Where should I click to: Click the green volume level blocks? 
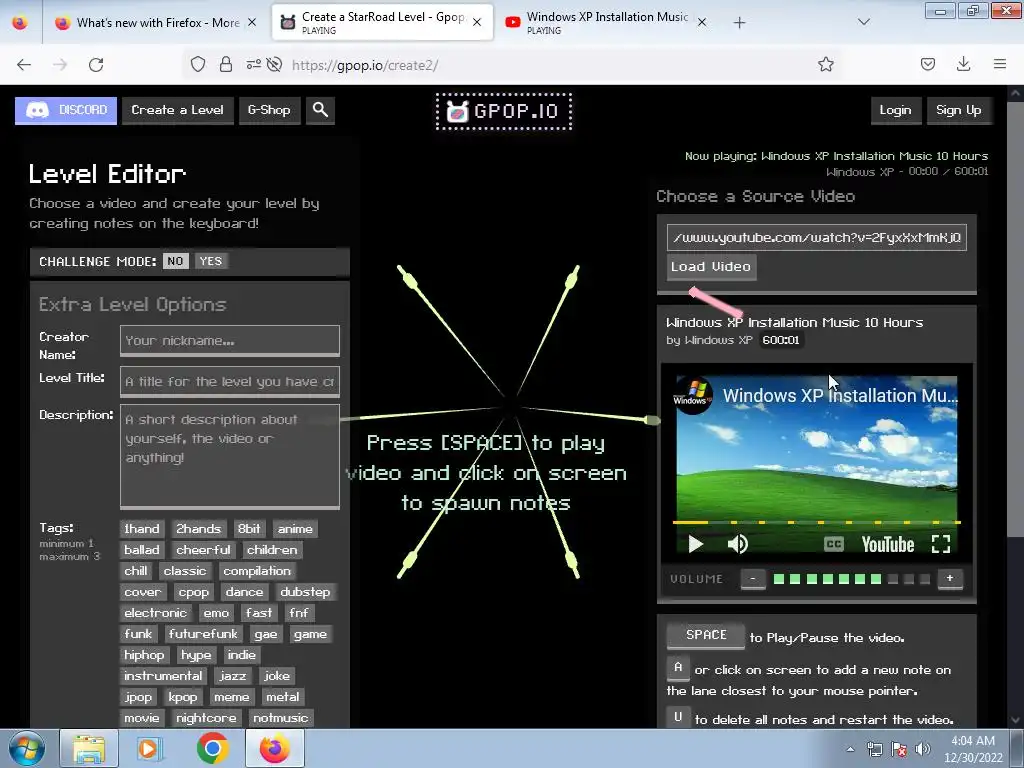(827, 579)
